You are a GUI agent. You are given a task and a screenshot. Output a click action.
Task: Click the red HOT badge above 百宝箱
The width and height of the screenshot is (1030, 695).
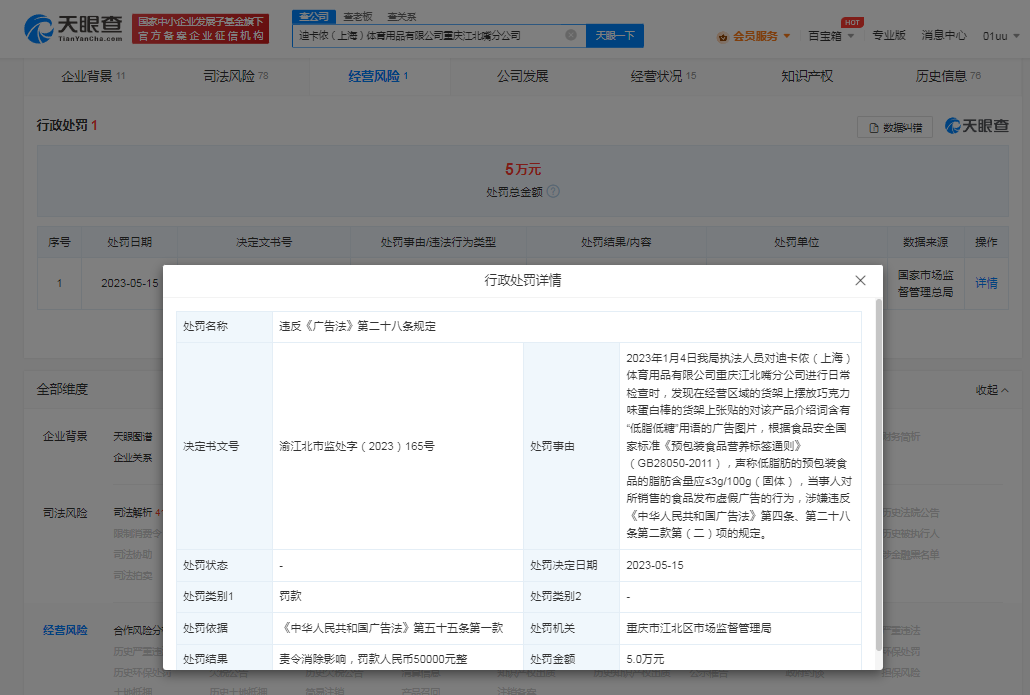pos(855,20)
